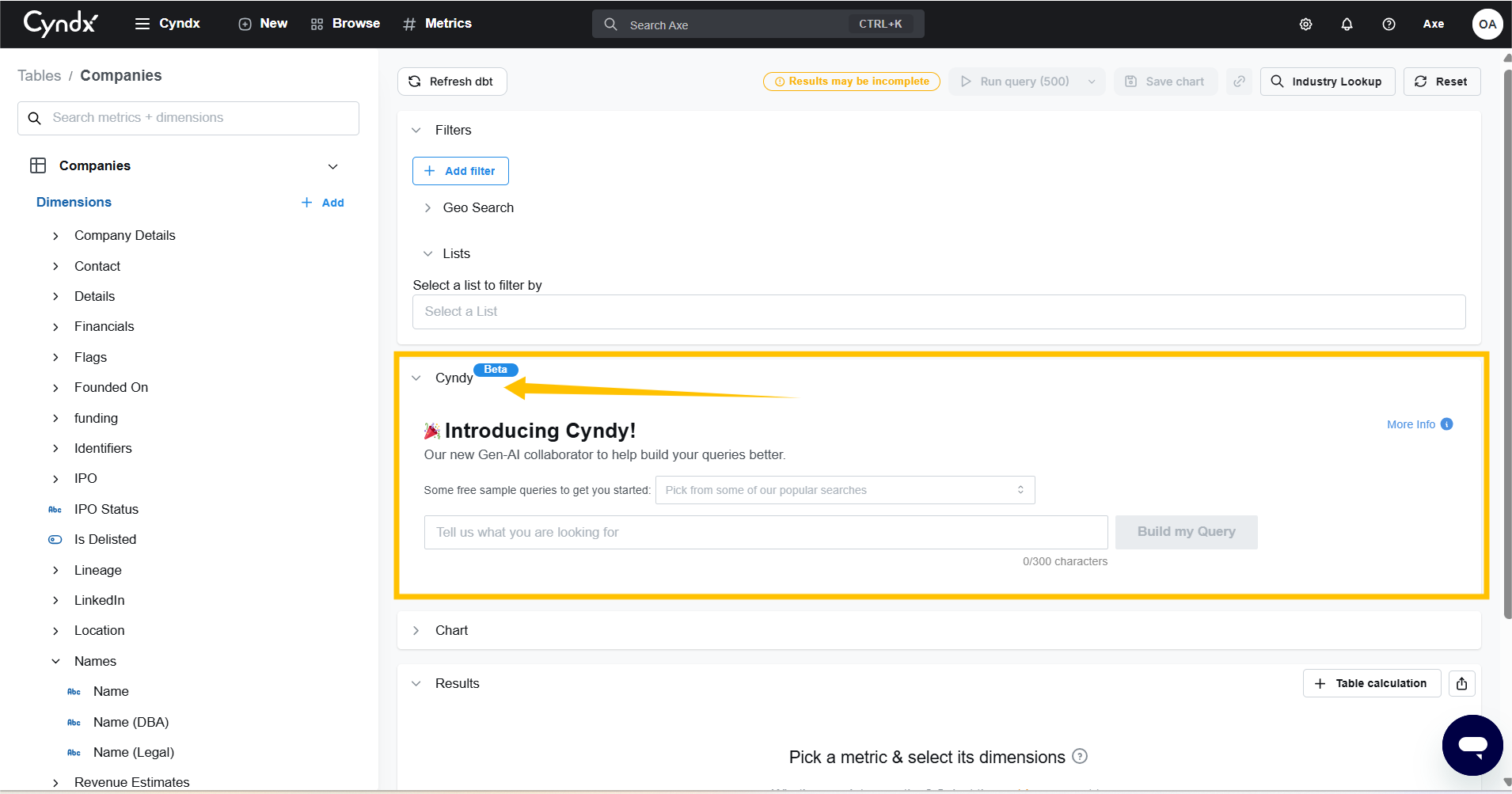The height and width of the screenshot is (794, 1512).
Task: Open the help question mark icon
Action: tap(1389, 25)
